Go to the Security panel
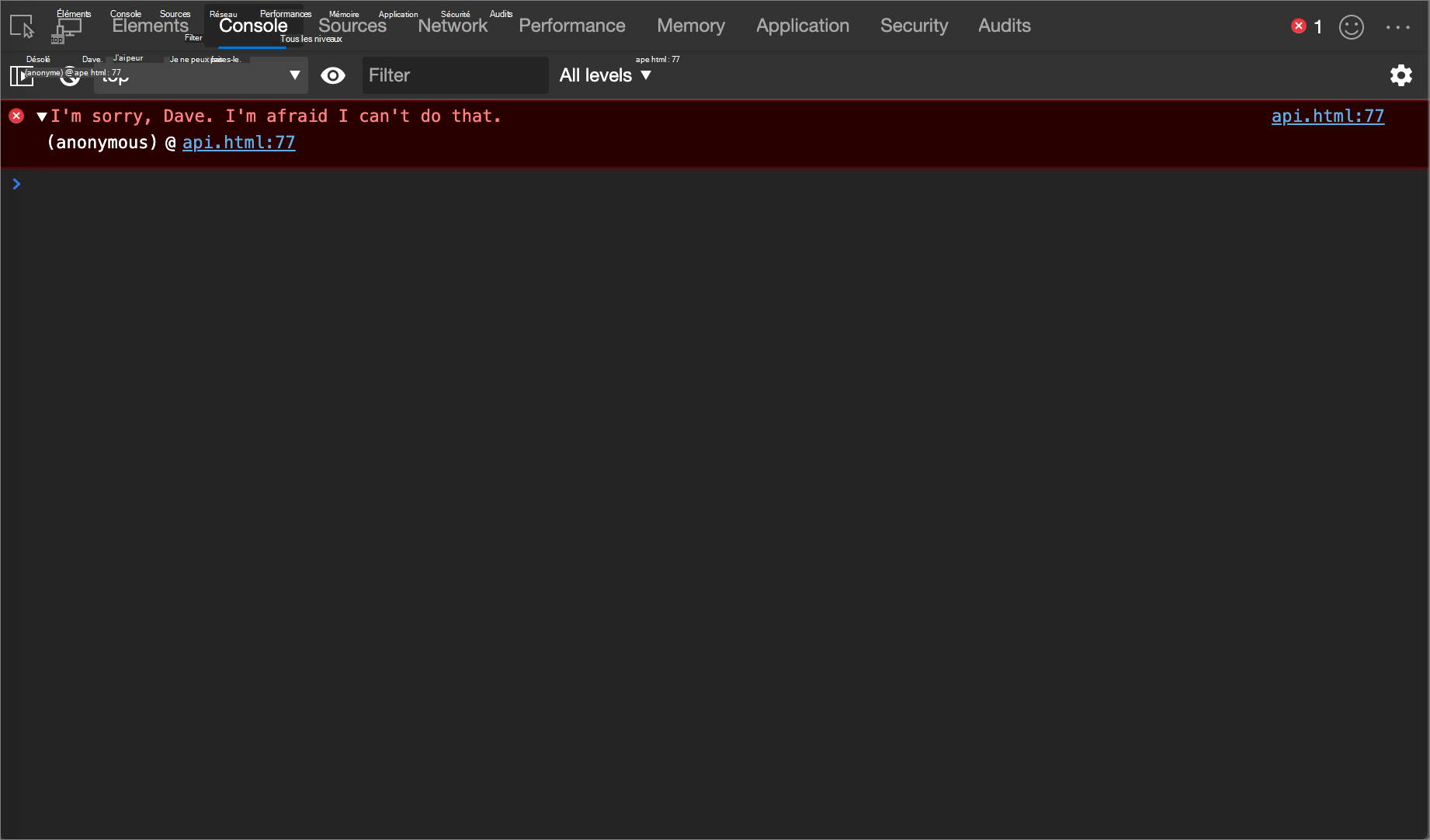 pos(914,26)
